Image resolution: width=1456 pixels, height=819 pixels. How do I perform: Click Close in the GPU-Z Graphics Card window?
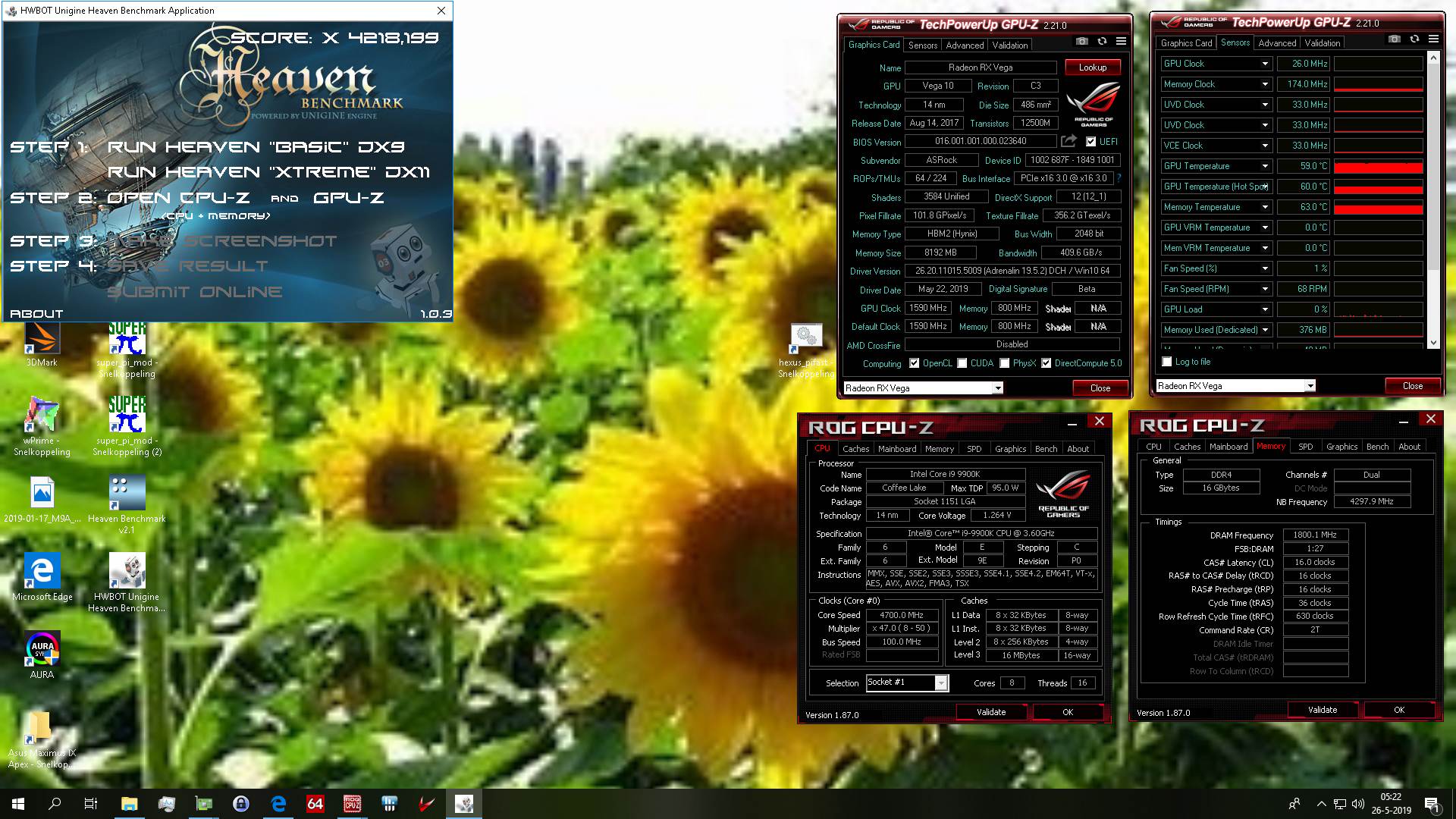click(x=1100, y=388)
